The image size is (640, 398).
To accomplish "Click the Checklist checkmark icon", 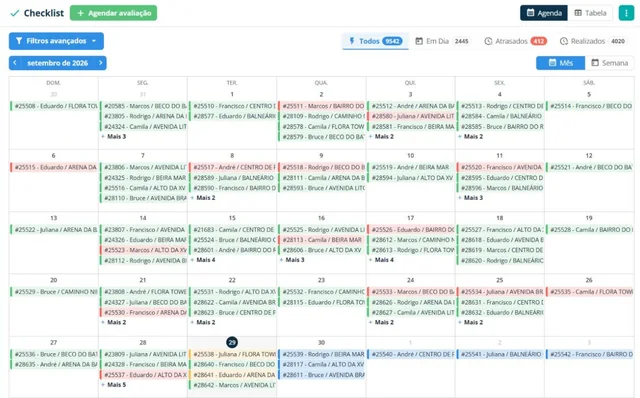I will click(x=15, y=13).
